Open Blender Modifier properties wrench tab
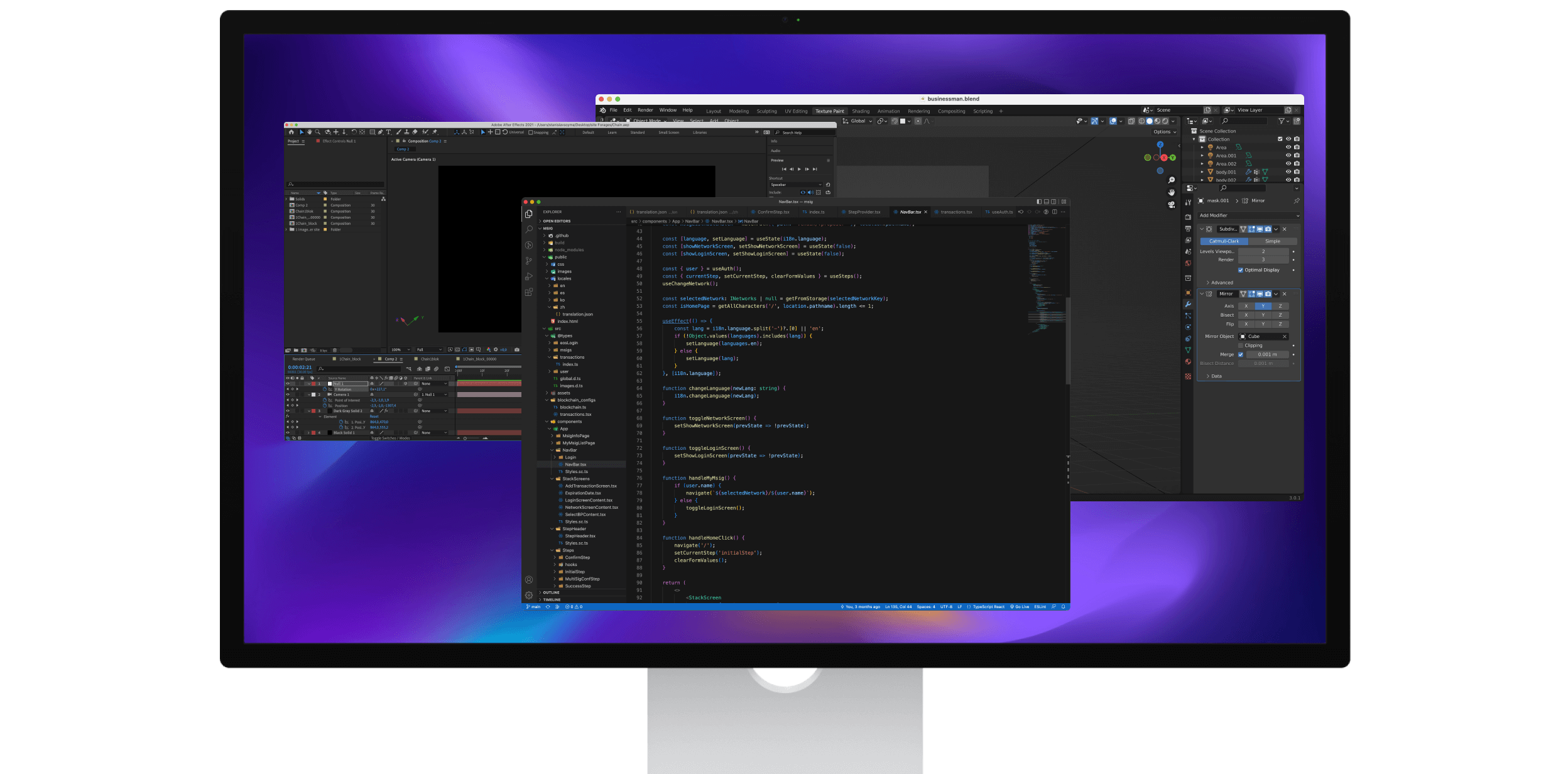This screenshot has width=1568, height=774. (x=1187, y=304)
